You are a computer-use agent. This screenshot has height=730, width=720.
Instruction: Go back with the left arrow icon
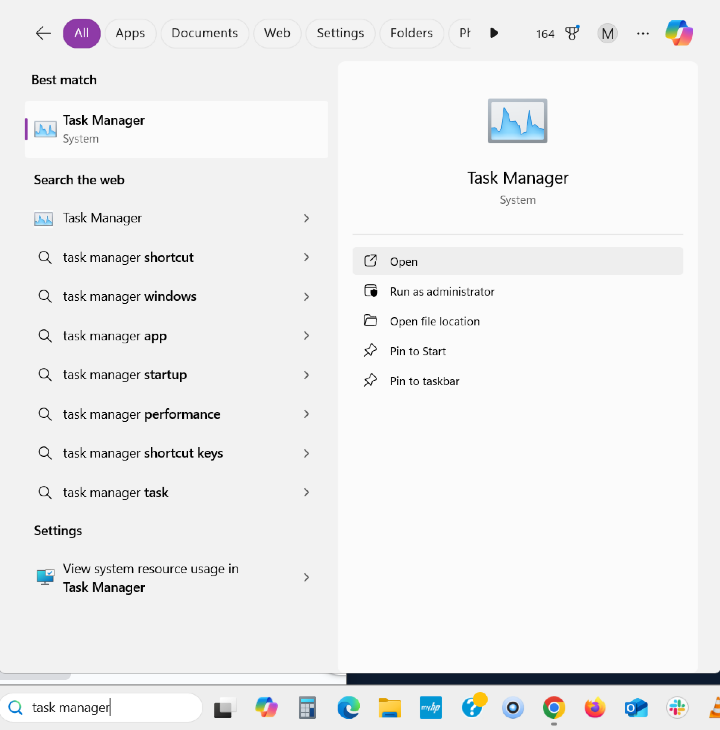pyautogui.click(x=43, y=34)
